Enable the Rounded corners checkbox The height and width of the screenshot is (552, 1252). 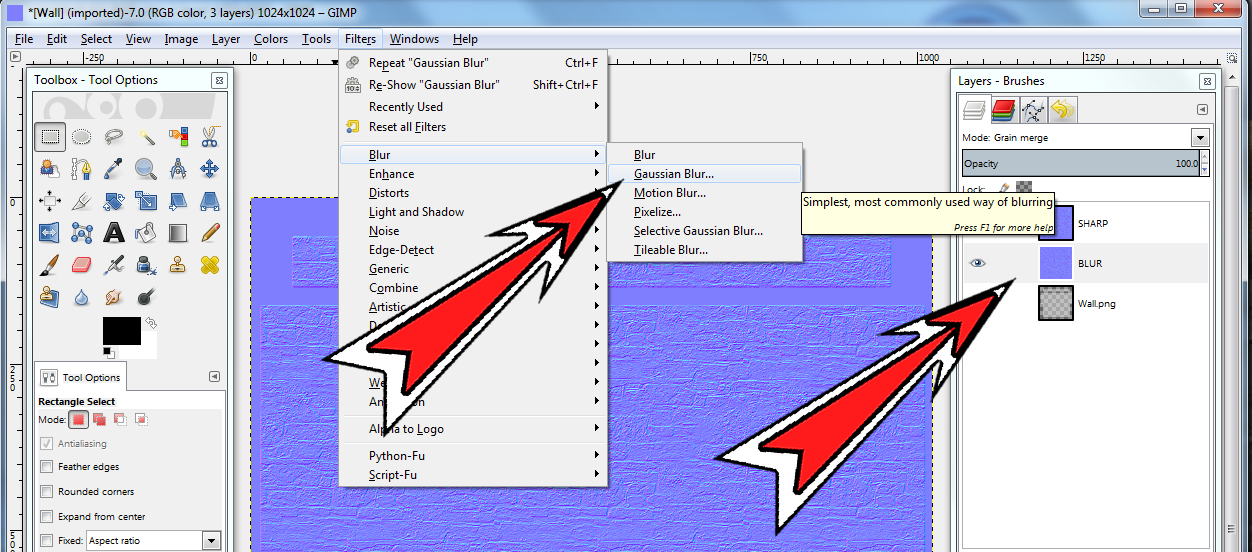pos(46,492)
